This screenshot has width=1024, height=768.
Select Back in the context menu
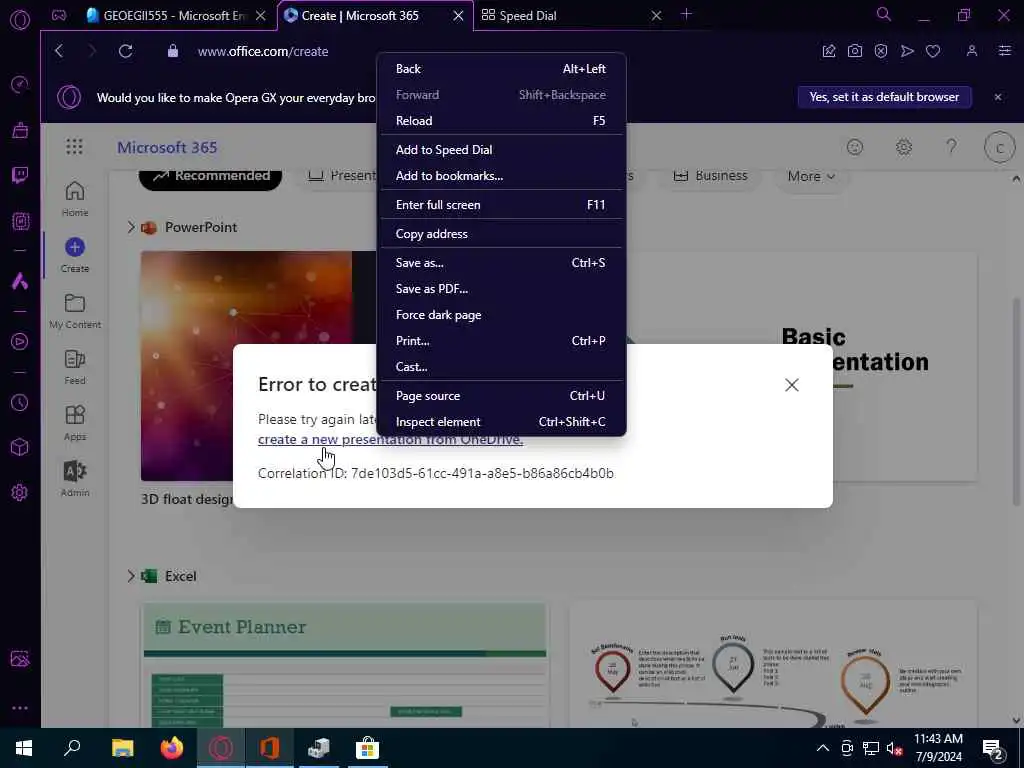pos(501,69)
